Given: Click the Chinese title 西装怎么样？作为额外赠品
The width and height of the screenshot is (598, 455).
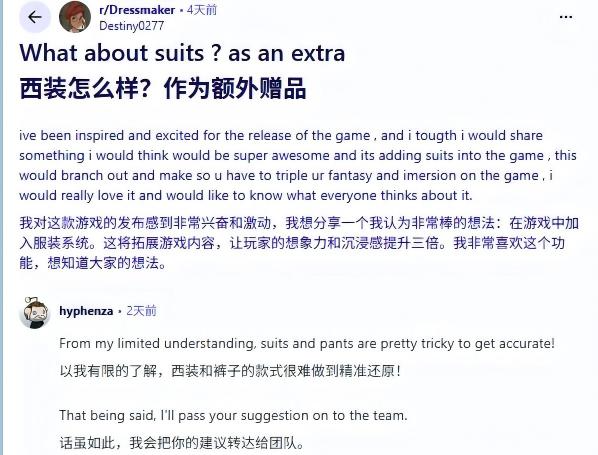Looking at the screenshot, I should point(163,88).
